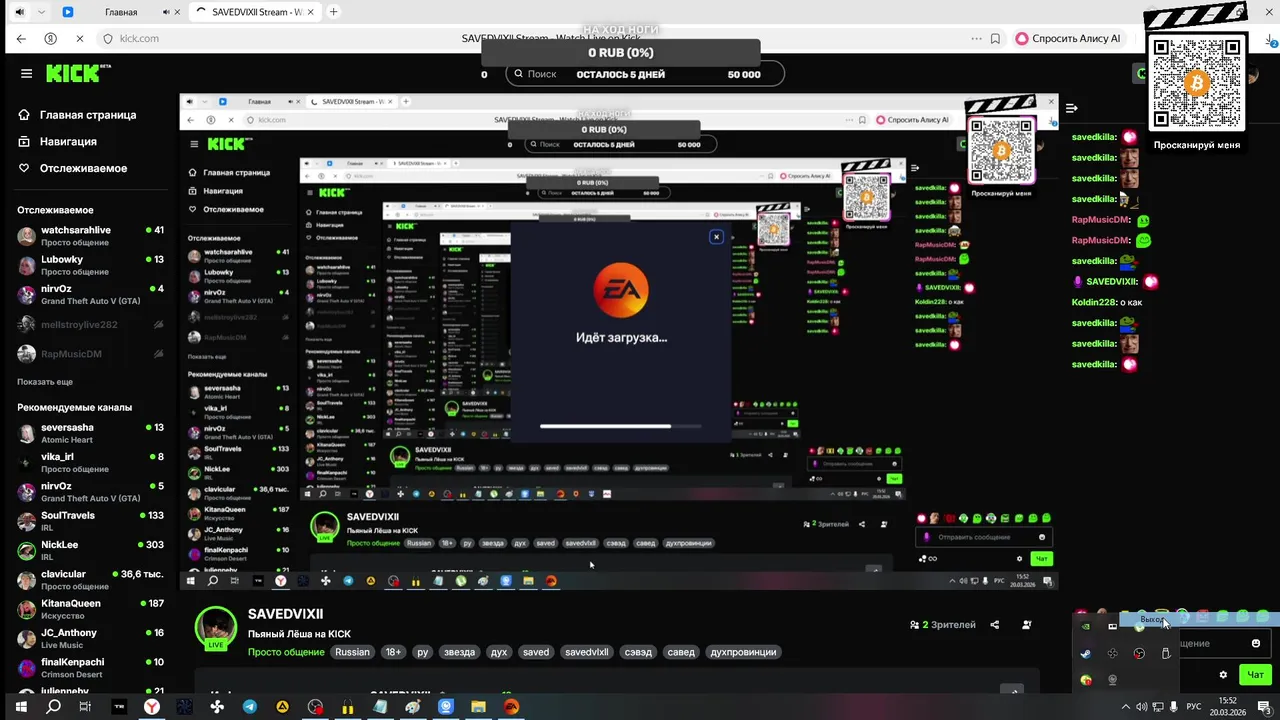1280x720 pixels.
Task: Open Windows notification center
Action: click(1264, 707)
